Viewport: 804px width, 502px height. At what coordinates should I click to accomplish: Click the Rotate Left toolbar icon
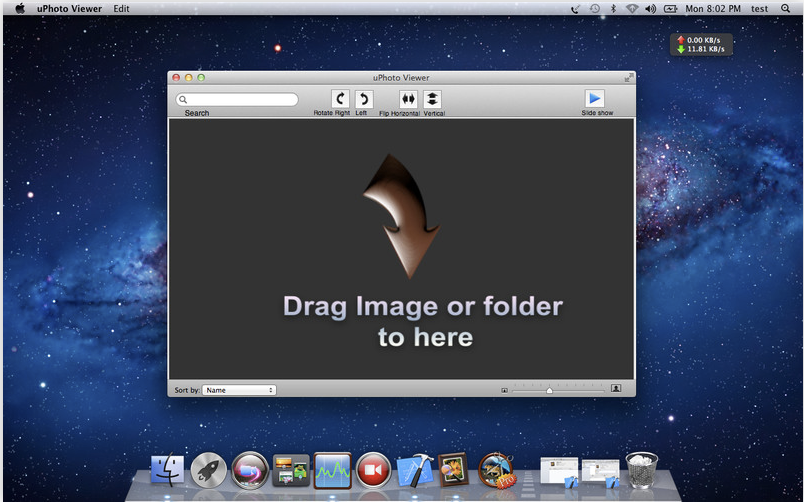click(364, 99)
